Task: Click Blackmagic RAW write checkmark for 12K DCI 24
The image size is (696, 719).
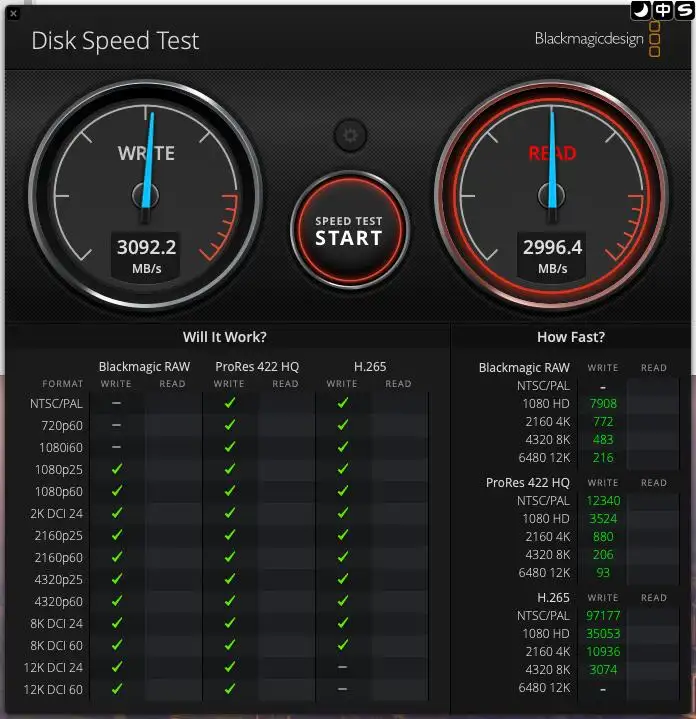Action: [x=117, y=667]
